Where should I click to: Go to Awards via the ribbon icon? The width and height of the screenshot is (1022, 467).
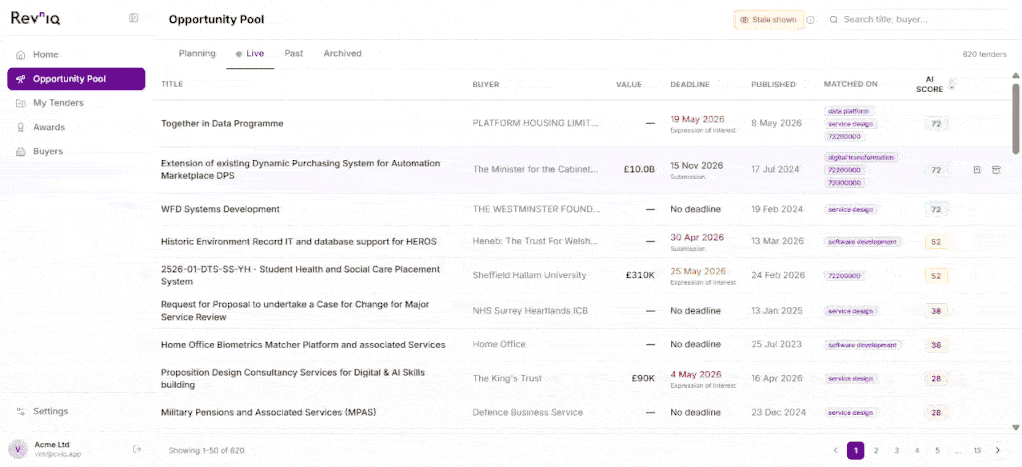21,127
